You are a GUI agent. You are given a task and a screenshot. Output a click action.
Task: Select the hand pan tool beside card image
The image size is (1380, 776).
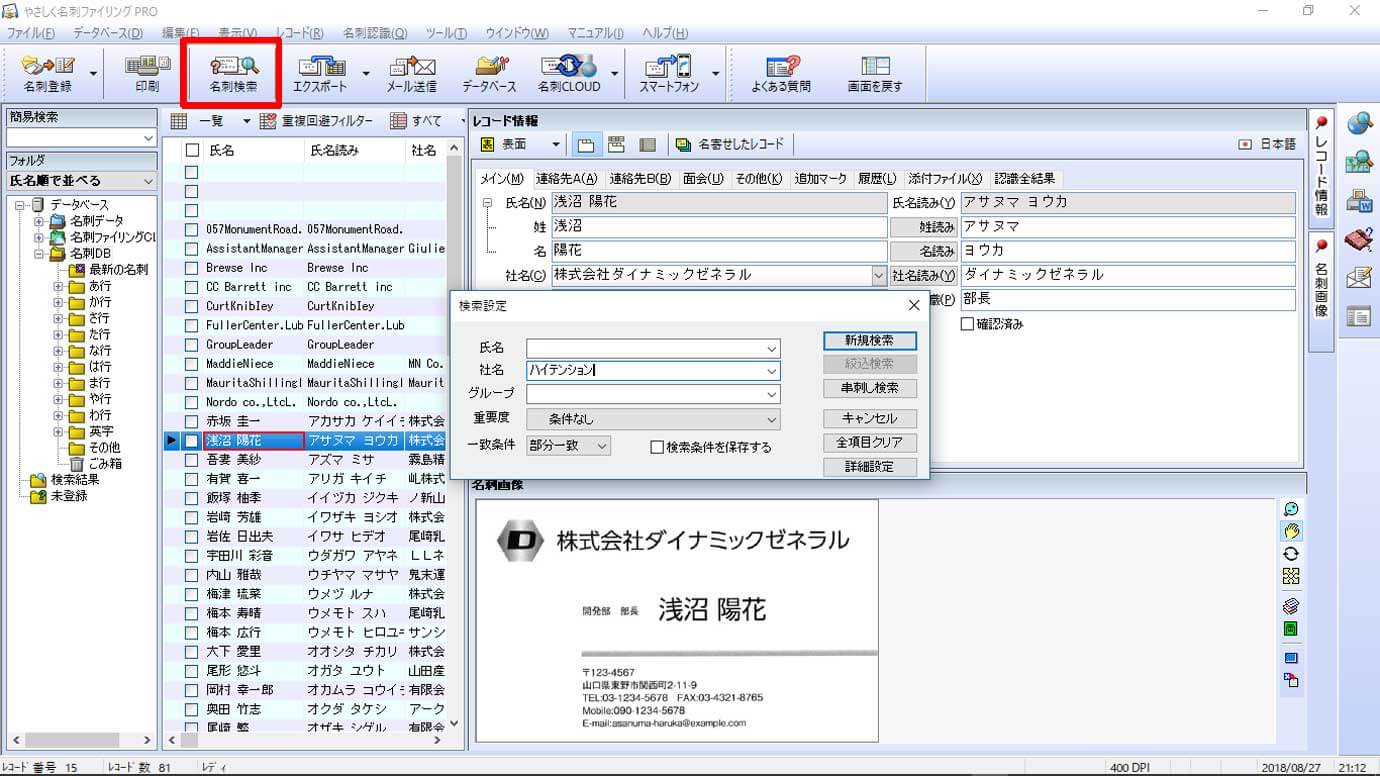(x=1291, y=531)
